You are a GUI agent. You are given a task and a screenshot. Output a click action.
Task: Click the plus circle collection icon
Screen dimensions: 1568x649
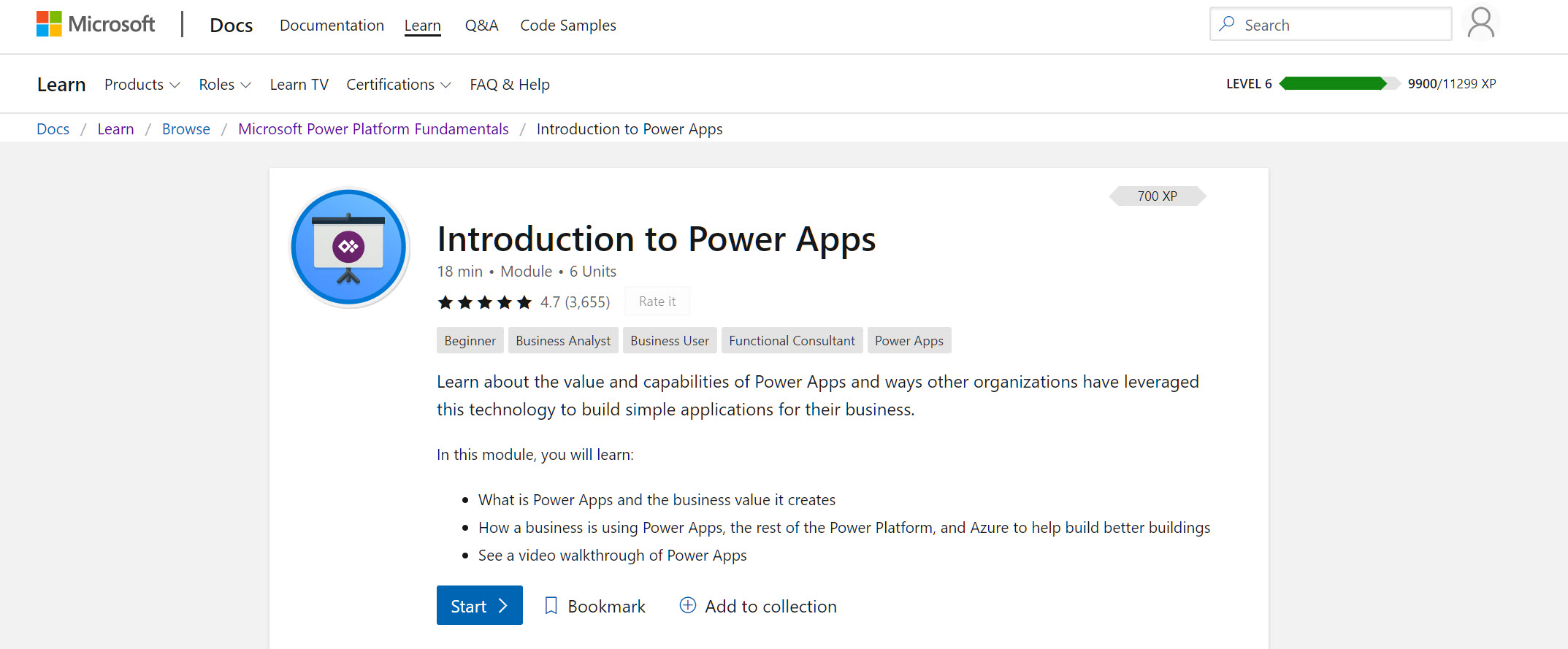tap(688, 605)
